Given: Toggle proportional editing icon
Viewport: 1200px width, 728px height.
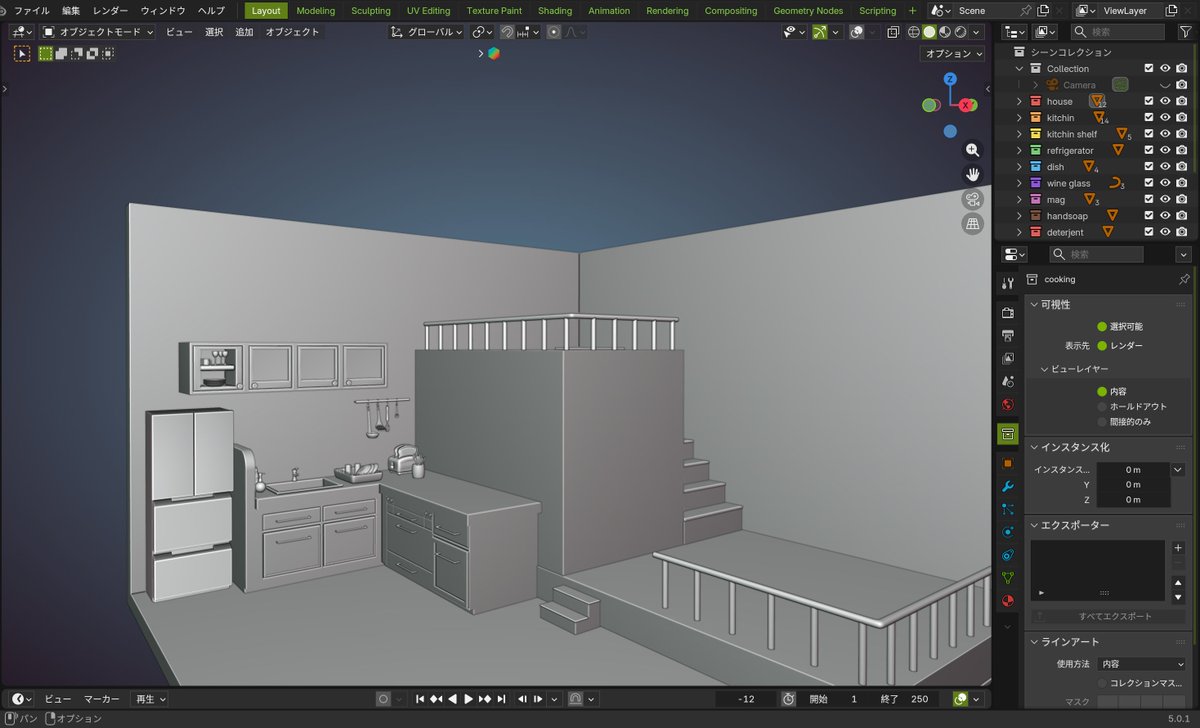Looking at the screenshot, I should pos(554,32).
